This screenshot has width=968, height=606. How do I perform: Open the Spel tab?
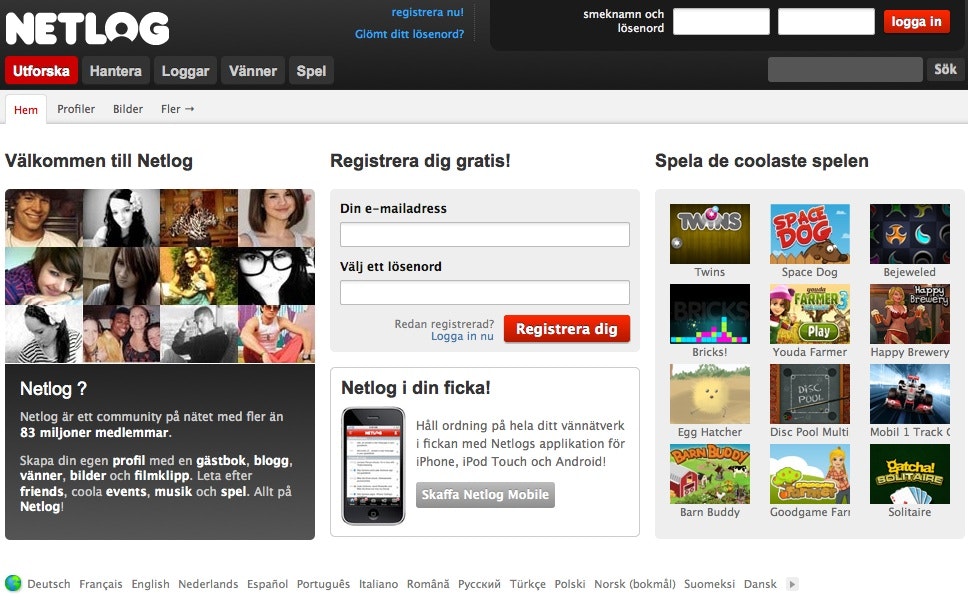click(311, 70)
